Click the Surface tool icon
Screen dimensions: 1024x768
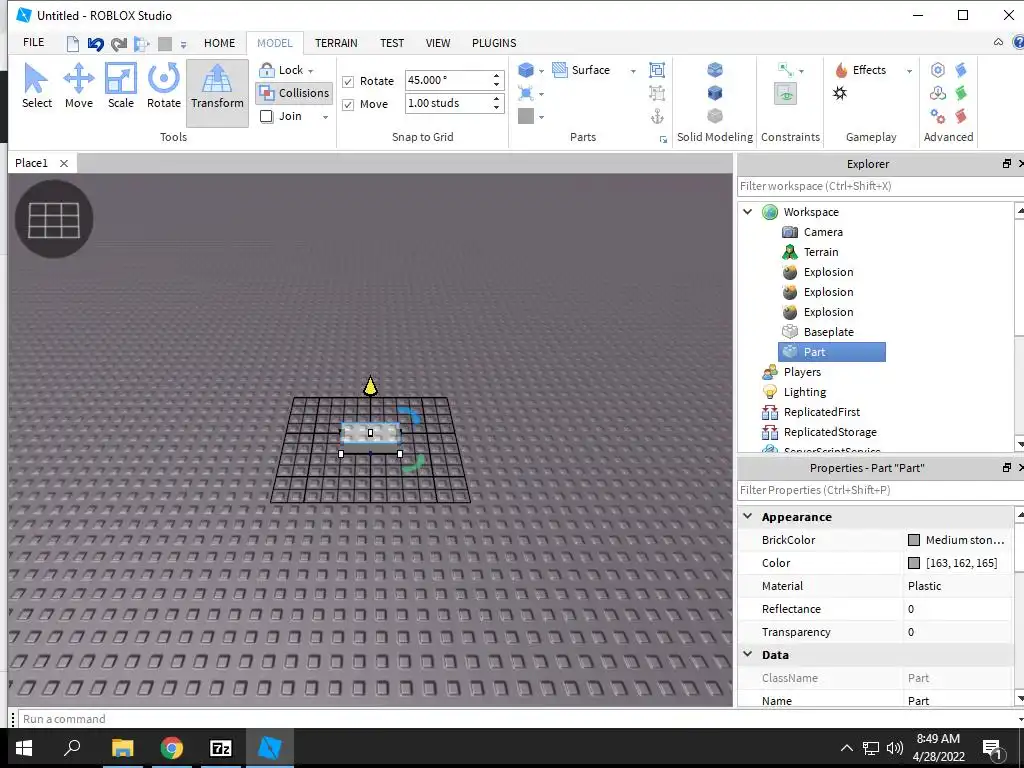[x=560, y=70]
